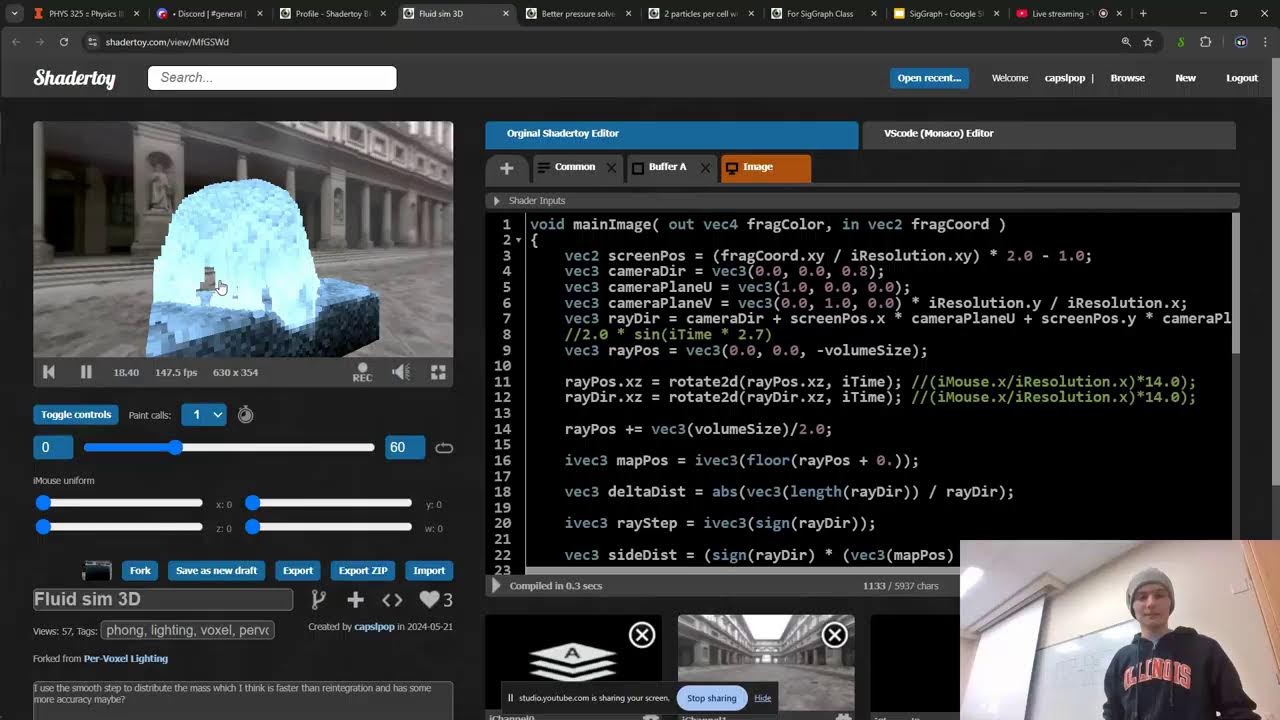Open the Browse link
This screenshot has width=1280, height=720.
(1127, 78)
